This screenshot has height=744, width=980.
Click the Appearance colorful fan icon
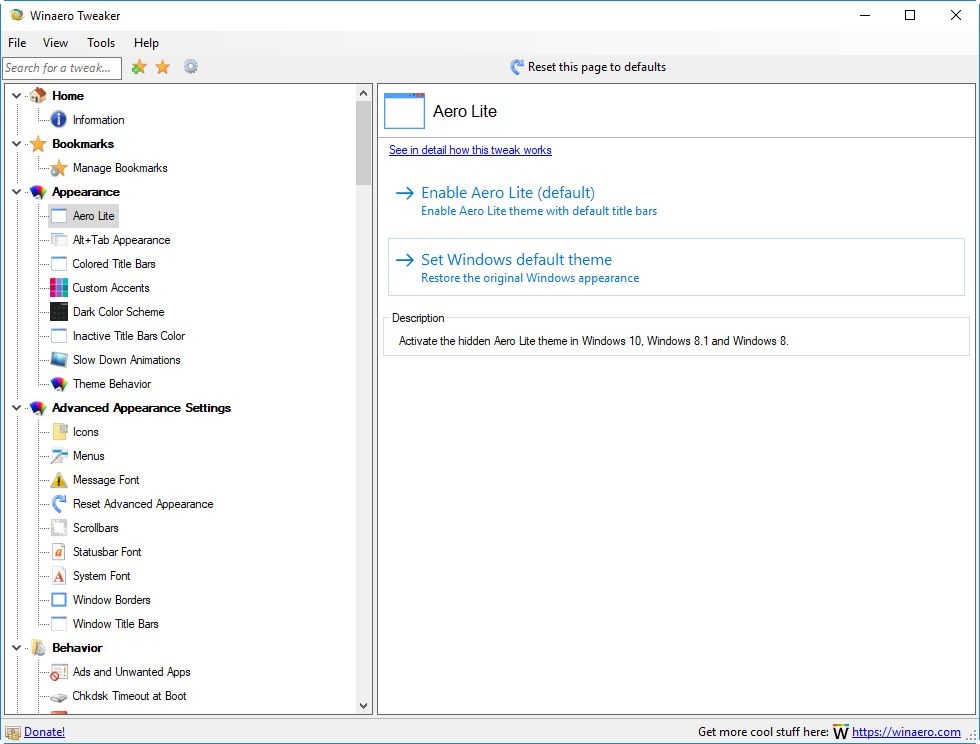point(38,192)
